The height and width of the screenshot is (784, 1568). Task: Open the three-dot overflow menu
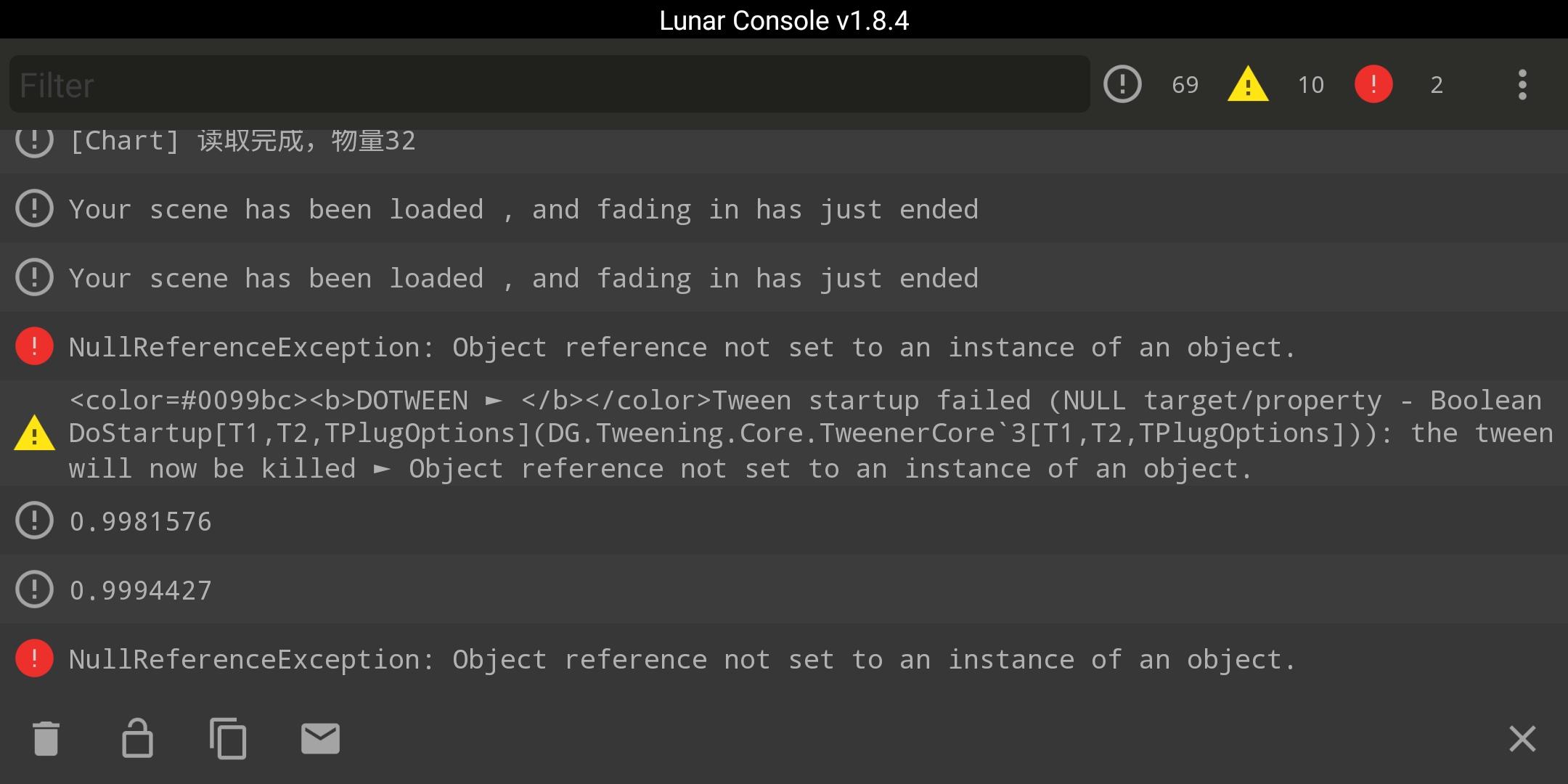[x=1522, y=85]
